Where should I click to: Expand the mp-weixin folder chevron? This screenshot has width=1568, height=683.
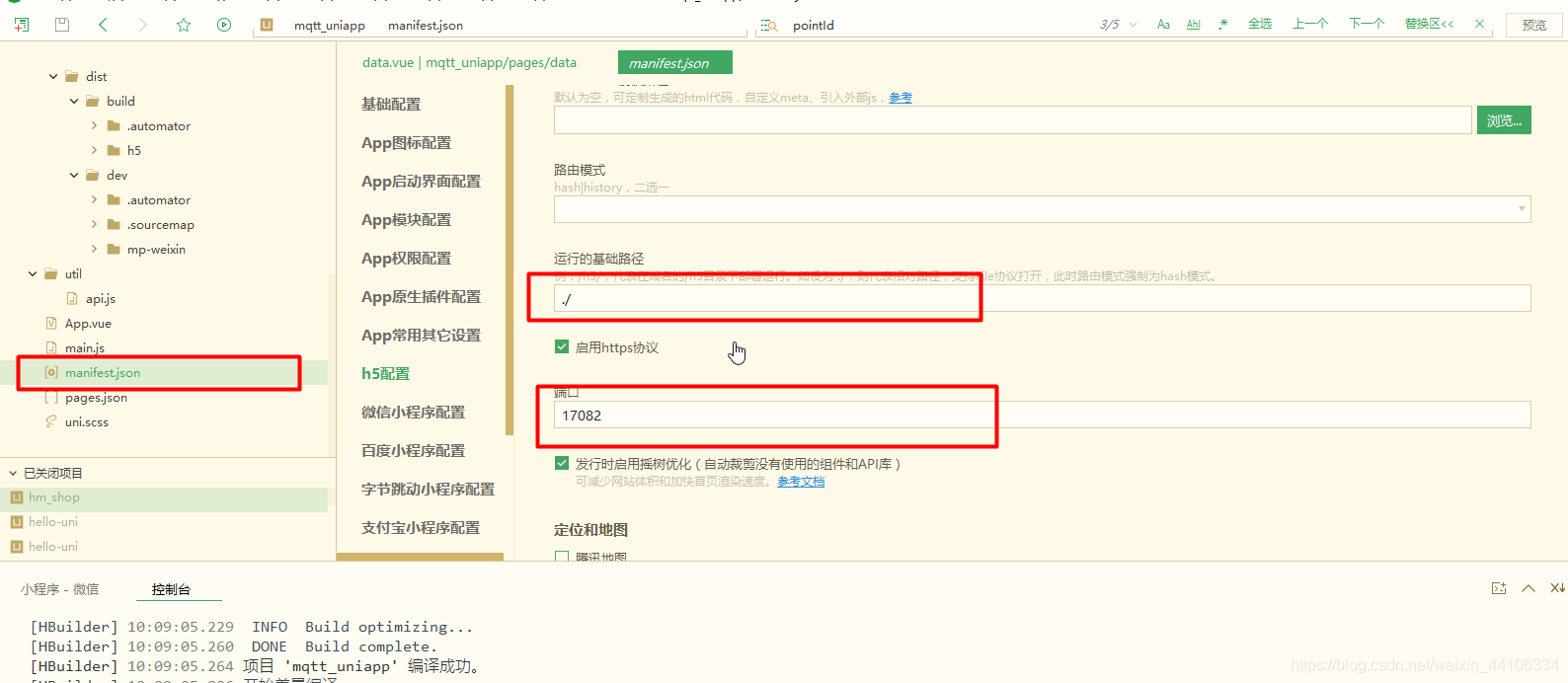pos(94,249)
